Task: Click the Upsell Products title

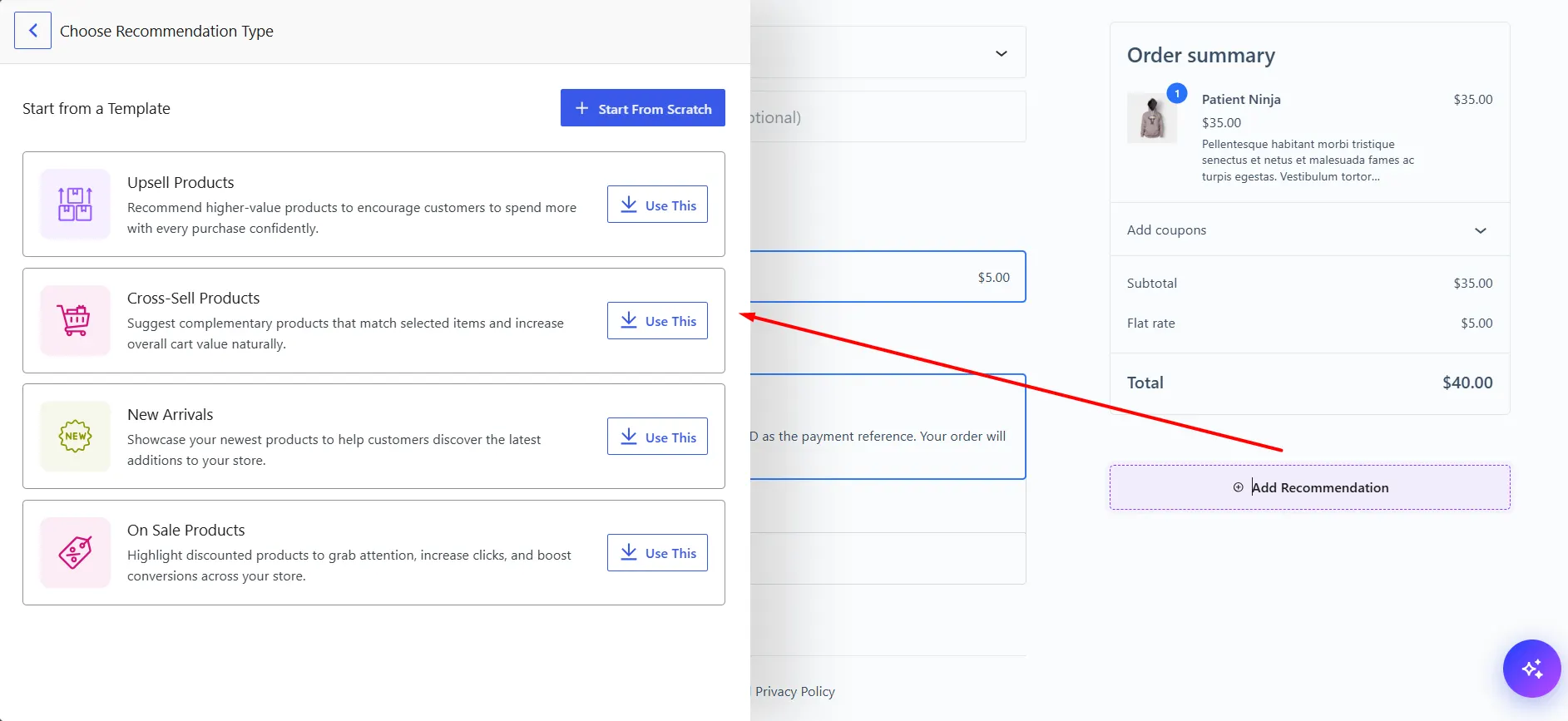Action: (181, 182)
